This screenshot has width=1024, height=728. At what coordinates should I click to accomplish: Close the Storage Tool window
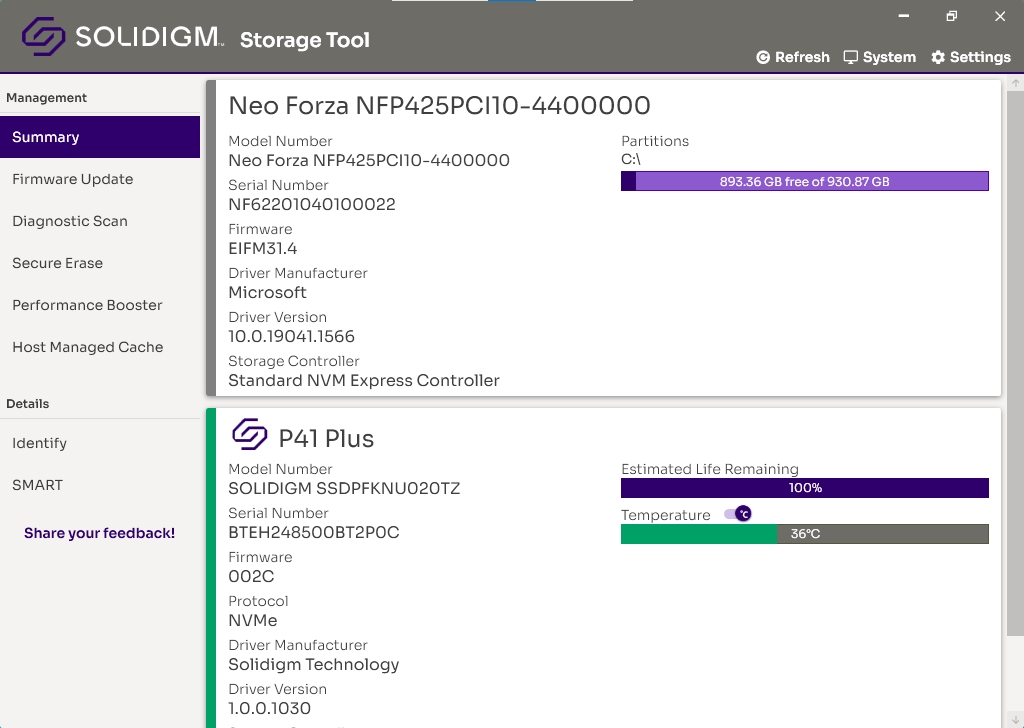pyautogui.click(x=1000, y=16)
